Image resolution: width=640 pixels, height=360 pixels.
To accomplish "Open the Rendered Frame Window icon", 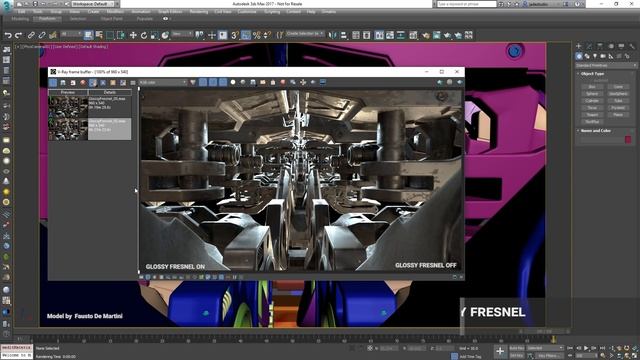I will click(437, 36).
